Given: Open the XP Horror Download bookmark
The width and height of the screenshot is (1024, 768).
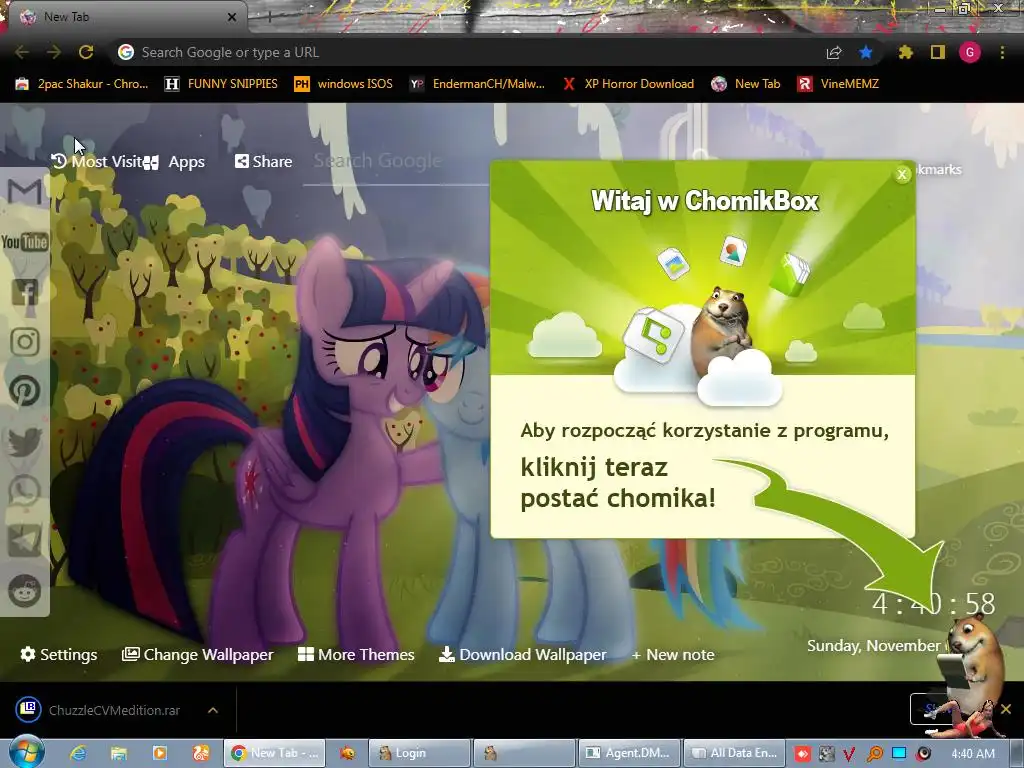Looking at the screenshot, I should click(x=628, y=84).
